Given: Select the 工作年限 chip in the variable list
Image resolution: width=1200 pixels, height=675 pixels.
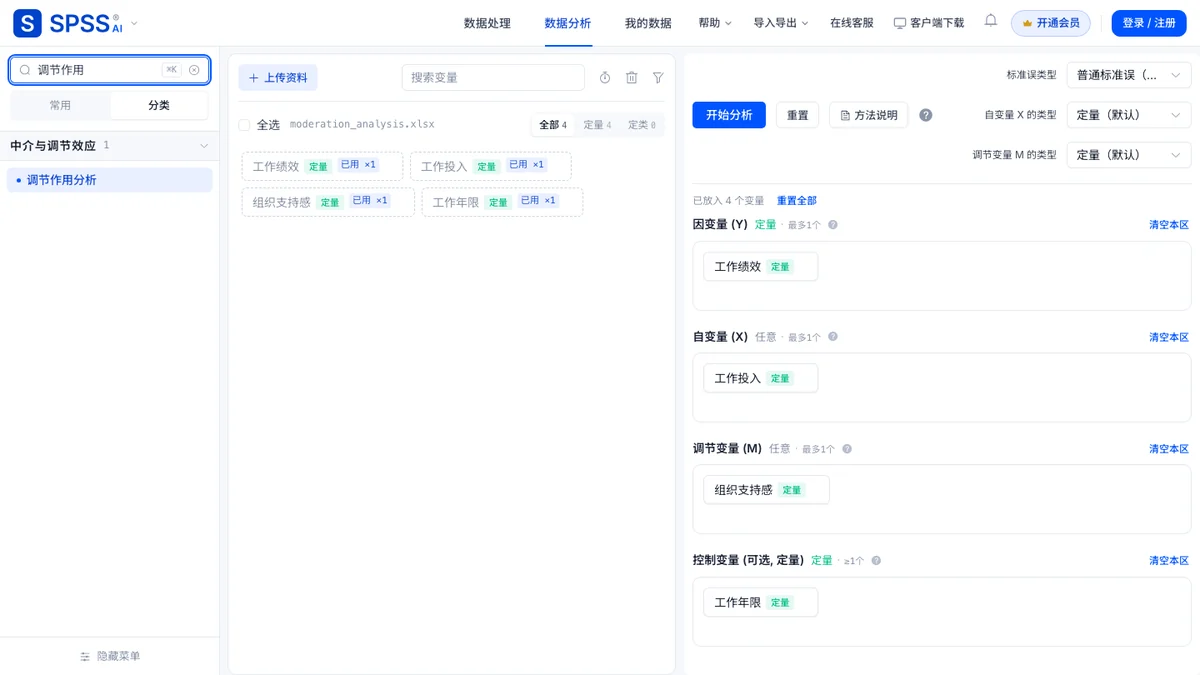Looking at the screenshot, I should [502, 202].
